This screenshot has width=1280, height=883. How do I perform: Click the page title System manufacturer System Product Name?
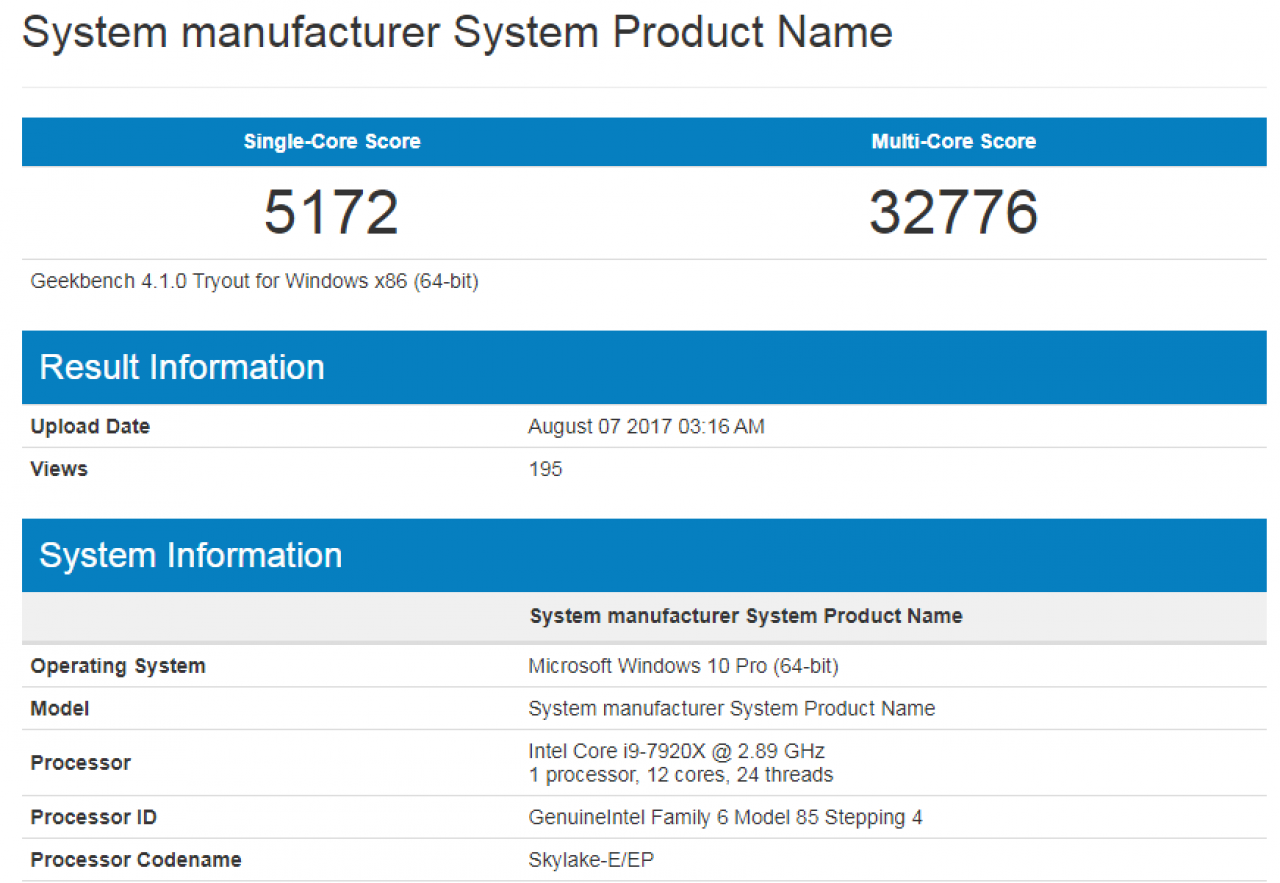457,33
